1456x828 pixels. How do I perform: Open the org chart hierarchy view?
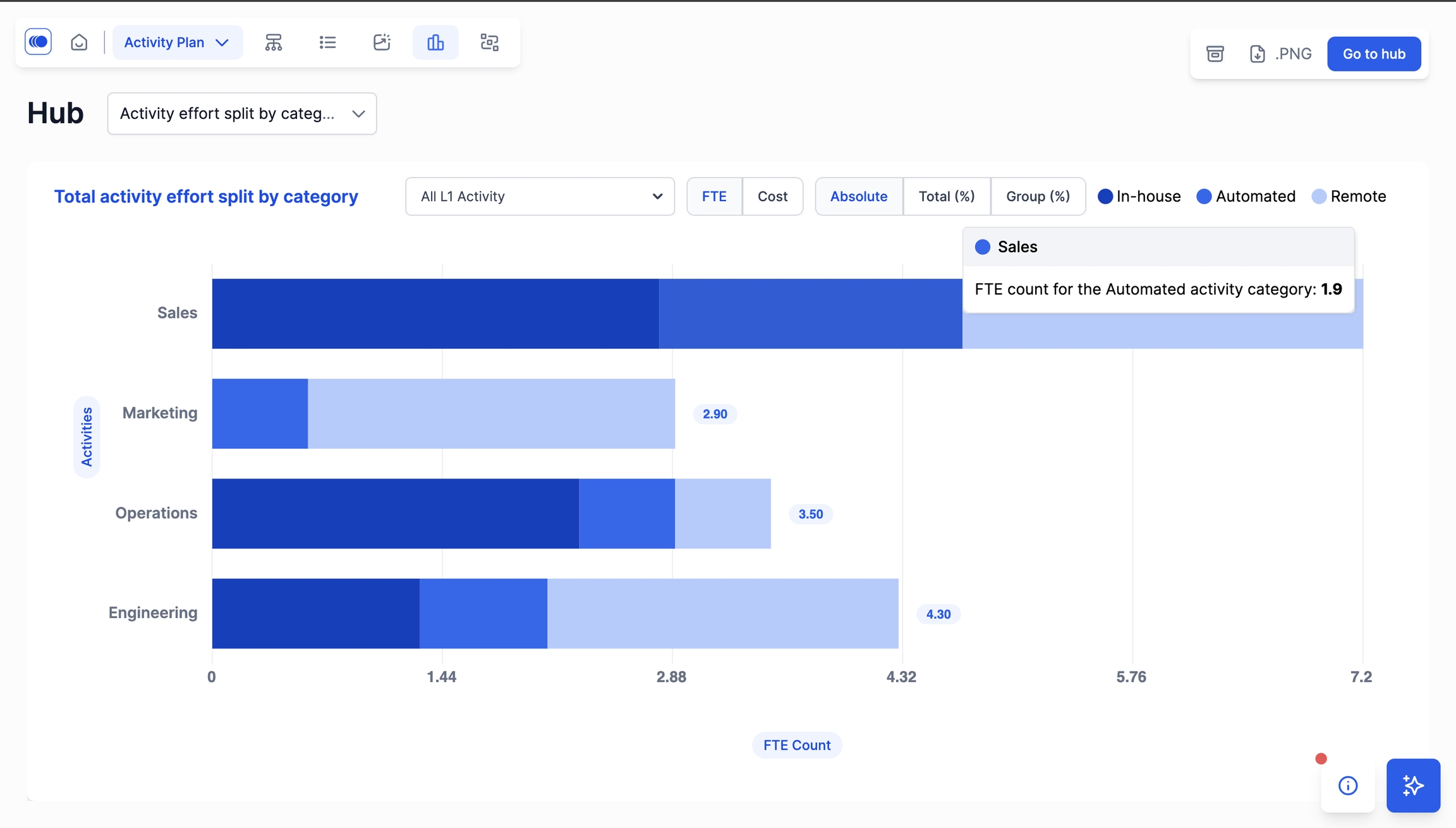click(273, 42)
